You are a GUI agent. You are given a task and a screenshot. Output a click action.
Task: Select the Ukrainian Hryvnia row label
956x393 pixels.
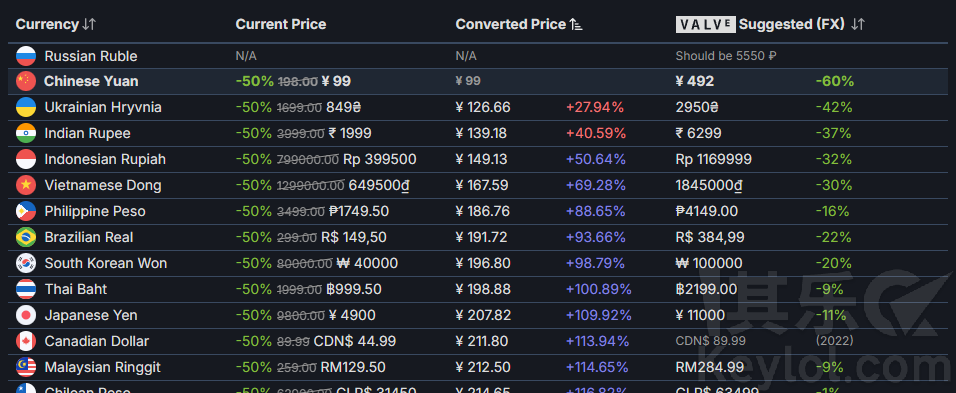(x=103, y=107)
